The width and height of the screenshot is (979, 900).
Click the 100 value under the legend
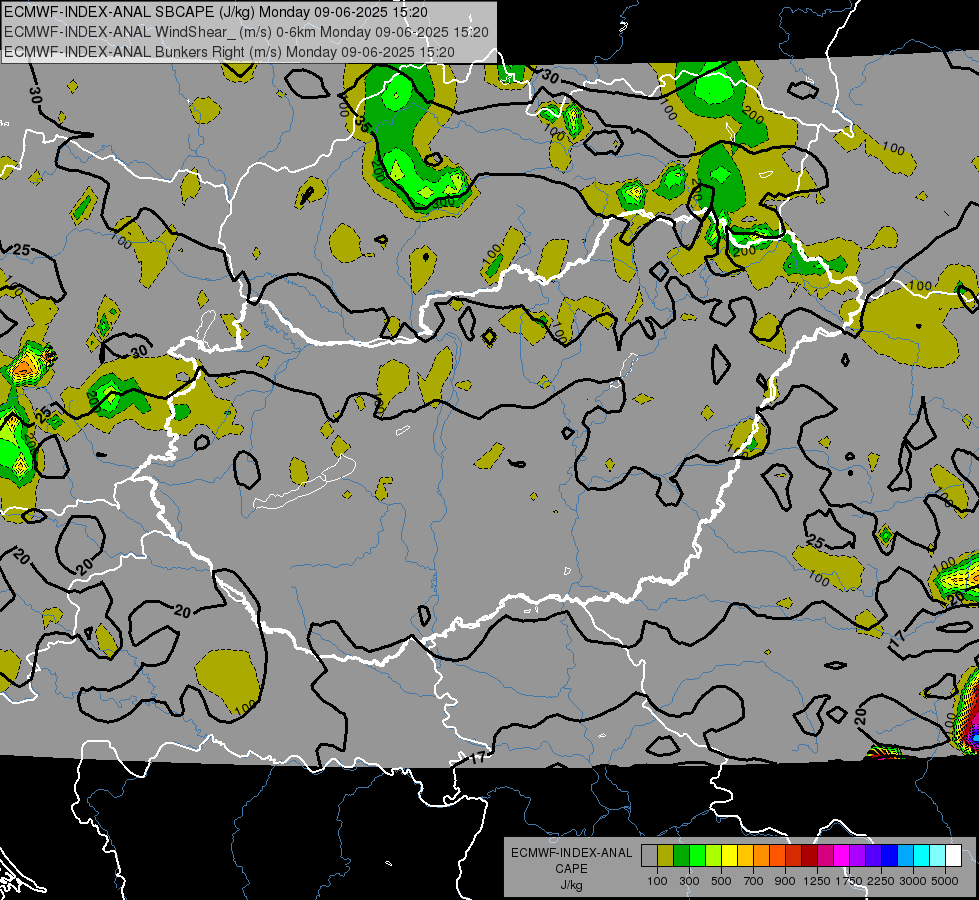click(657, 881)
